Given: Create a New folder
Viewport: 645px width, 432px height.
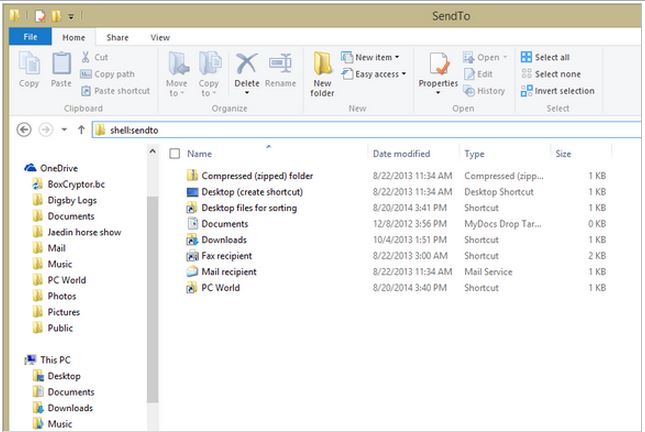Looking at the screenshot, I should [322, 74].
